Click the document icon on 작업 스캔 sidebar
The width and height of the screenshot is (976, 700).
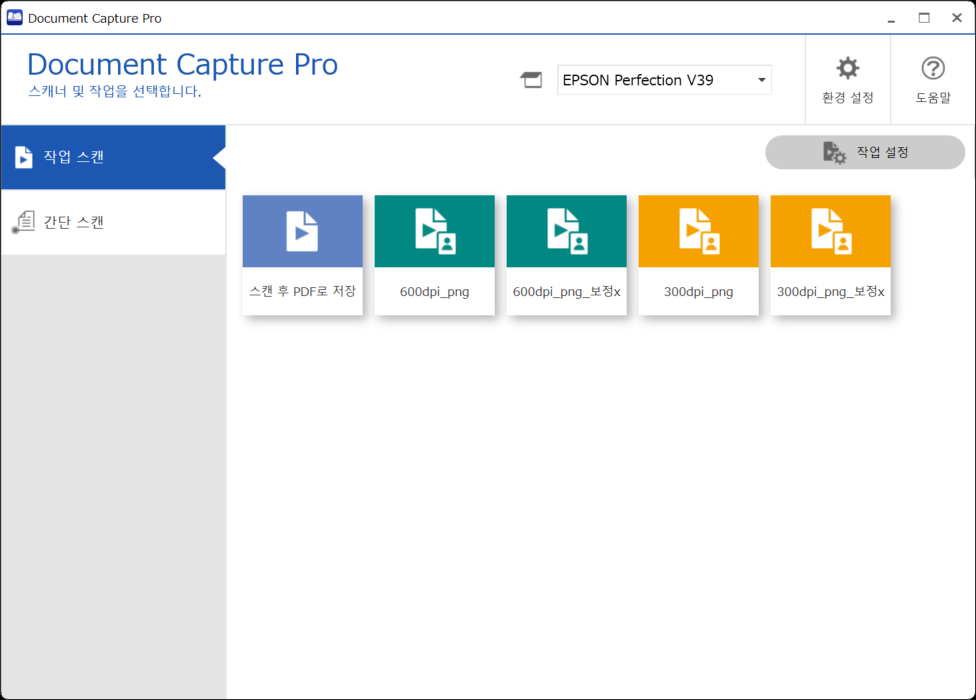tap(22, 156)
